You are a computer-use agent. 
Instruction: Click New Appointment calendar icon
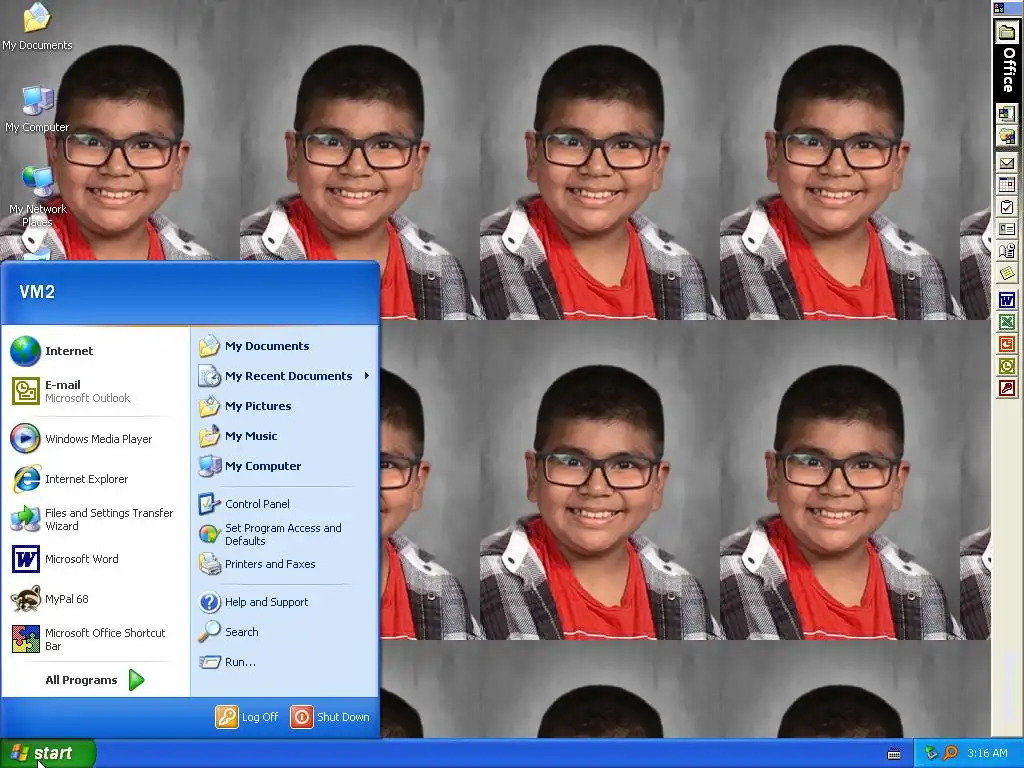1006,185
